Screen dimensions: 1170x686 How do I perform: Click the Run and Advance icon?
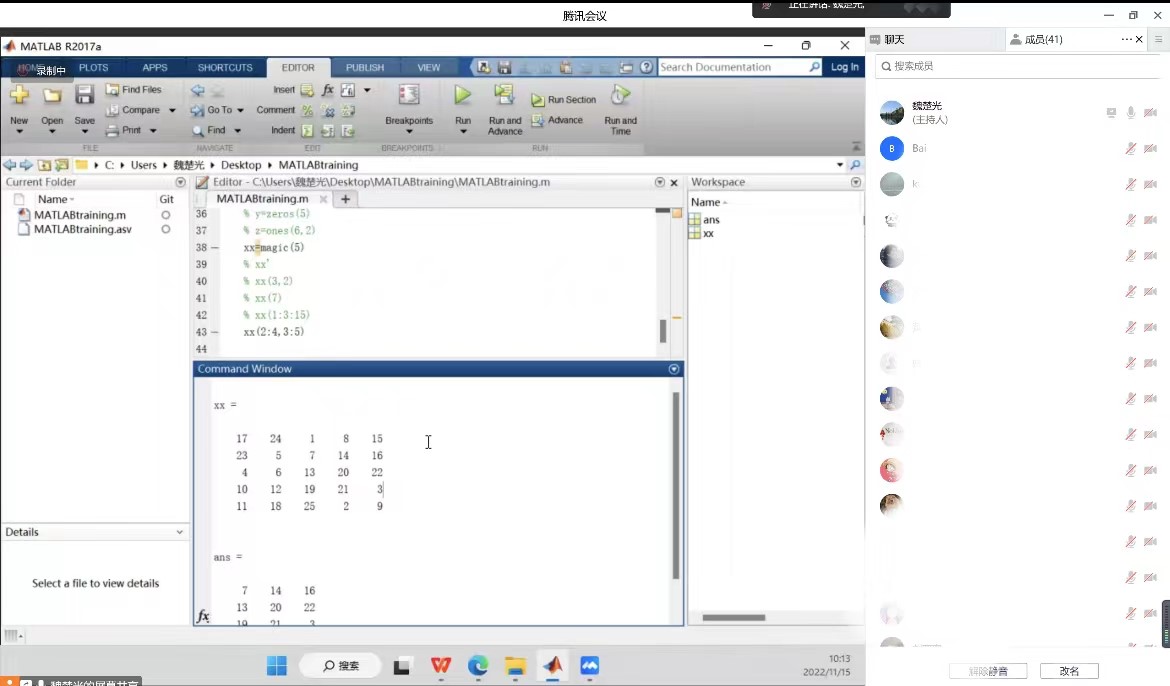click(x=504, y=96)
